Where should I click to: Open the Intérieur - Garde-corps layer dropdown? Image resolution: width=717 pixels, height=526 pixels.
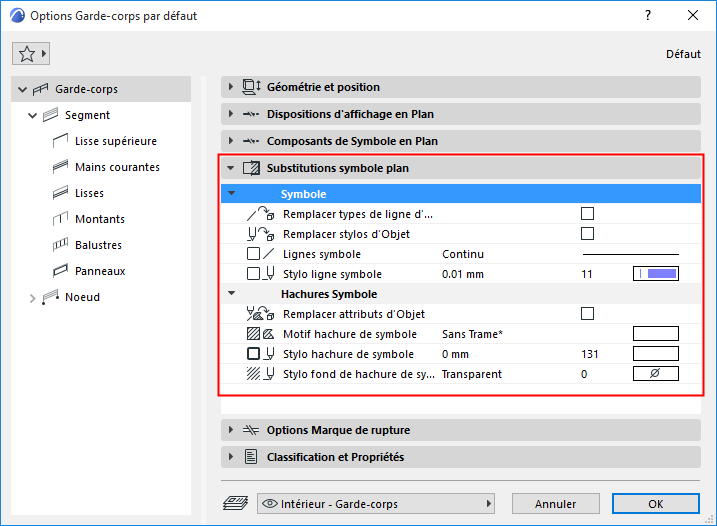click(x=377, y=504)
